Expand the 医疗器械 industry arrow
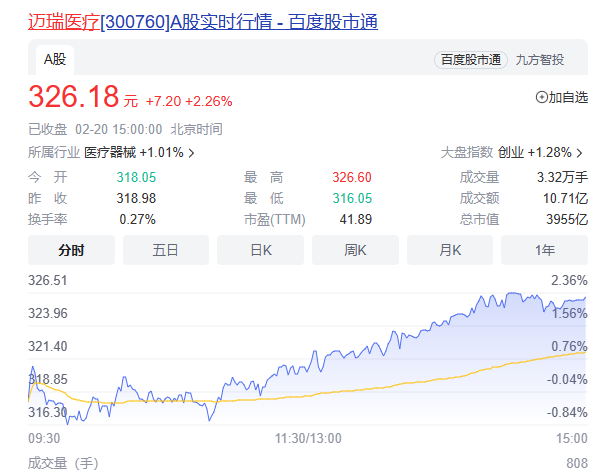This screenshot has height=475, width=609. [191, 153]
